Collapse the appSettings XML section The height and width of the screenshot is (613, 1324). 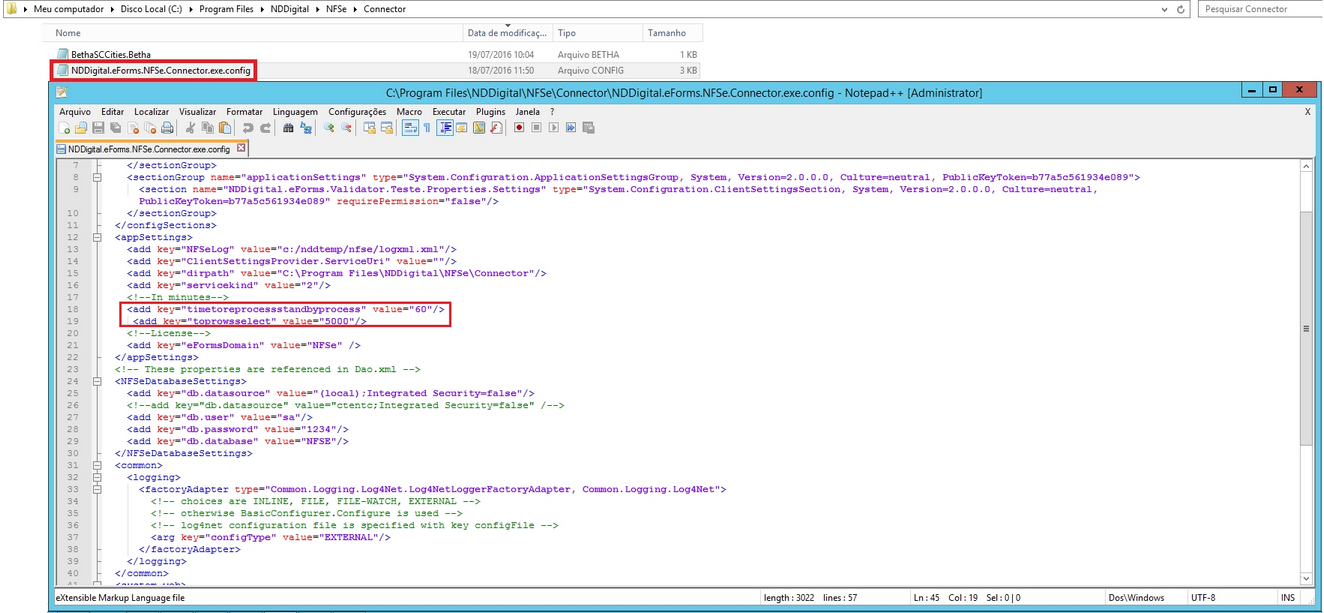(96, 237)
